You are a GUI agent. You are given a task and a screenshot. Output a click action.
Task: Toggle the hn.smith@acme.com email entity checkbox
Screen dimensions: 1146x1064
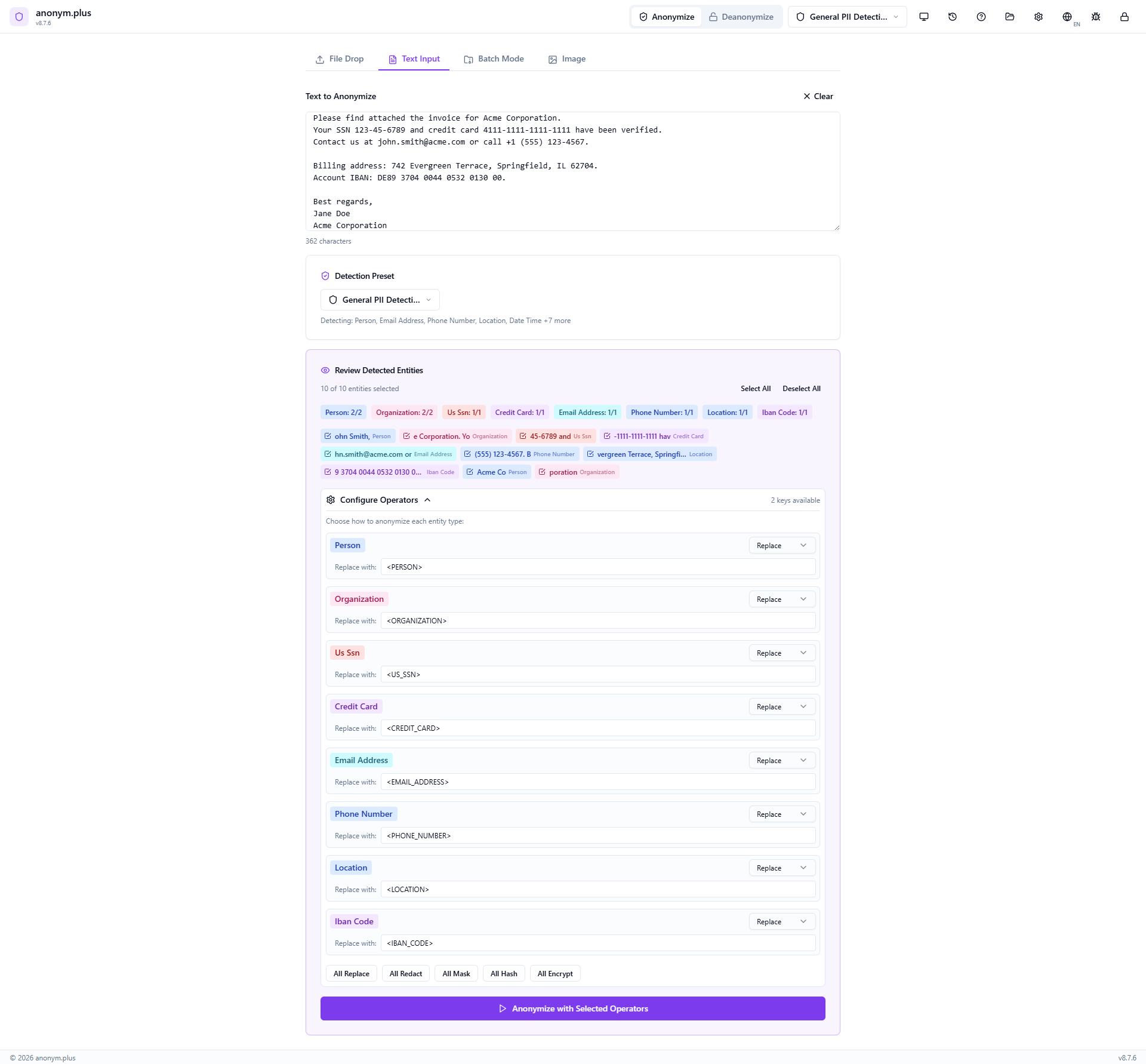click(x=328, y=454)
